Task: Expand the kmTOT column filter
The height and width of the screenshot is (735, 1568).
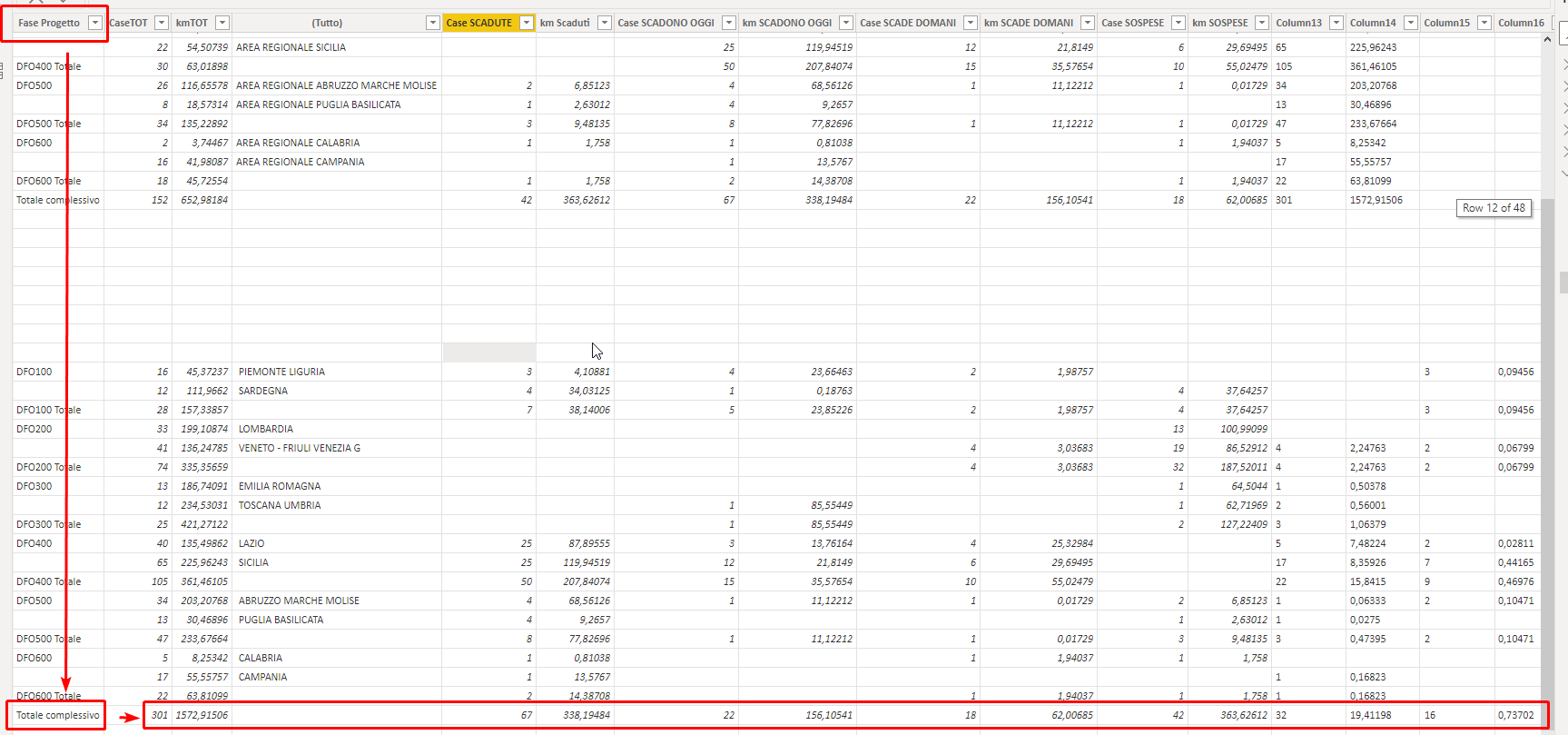Action: [x=222, y=23]
